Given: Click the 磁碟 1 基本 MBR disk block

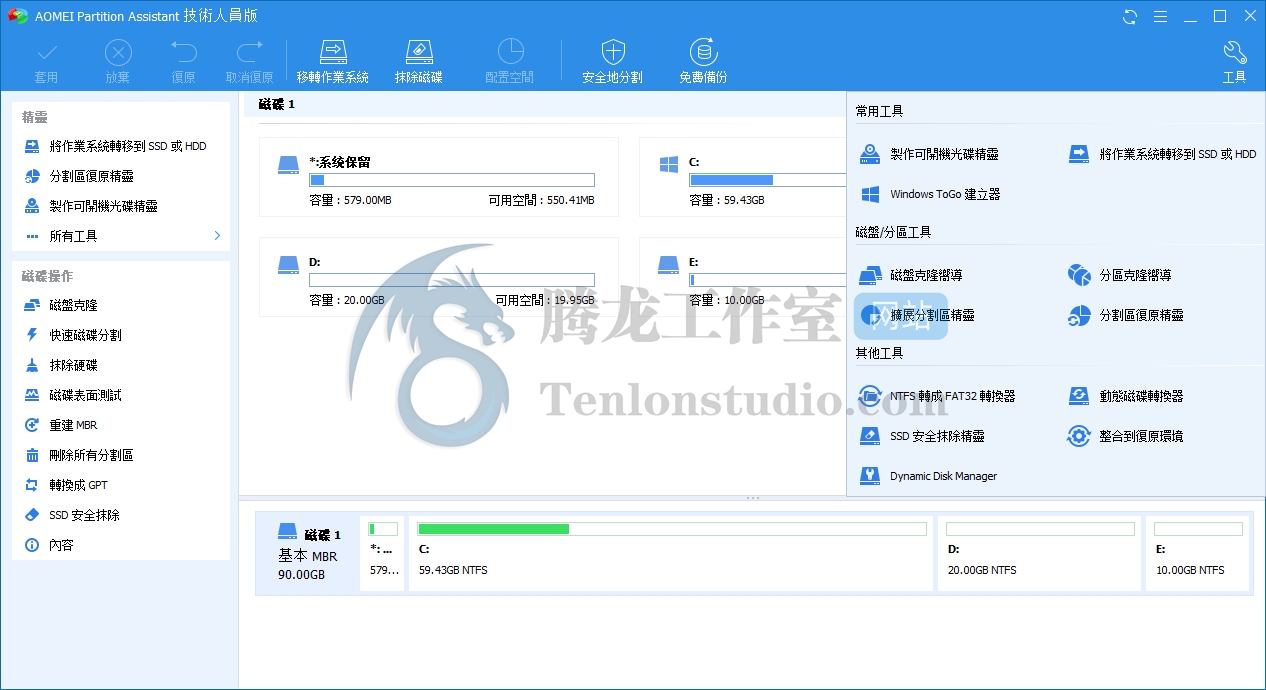Looking at the screenshot, I should pos(307,553).
